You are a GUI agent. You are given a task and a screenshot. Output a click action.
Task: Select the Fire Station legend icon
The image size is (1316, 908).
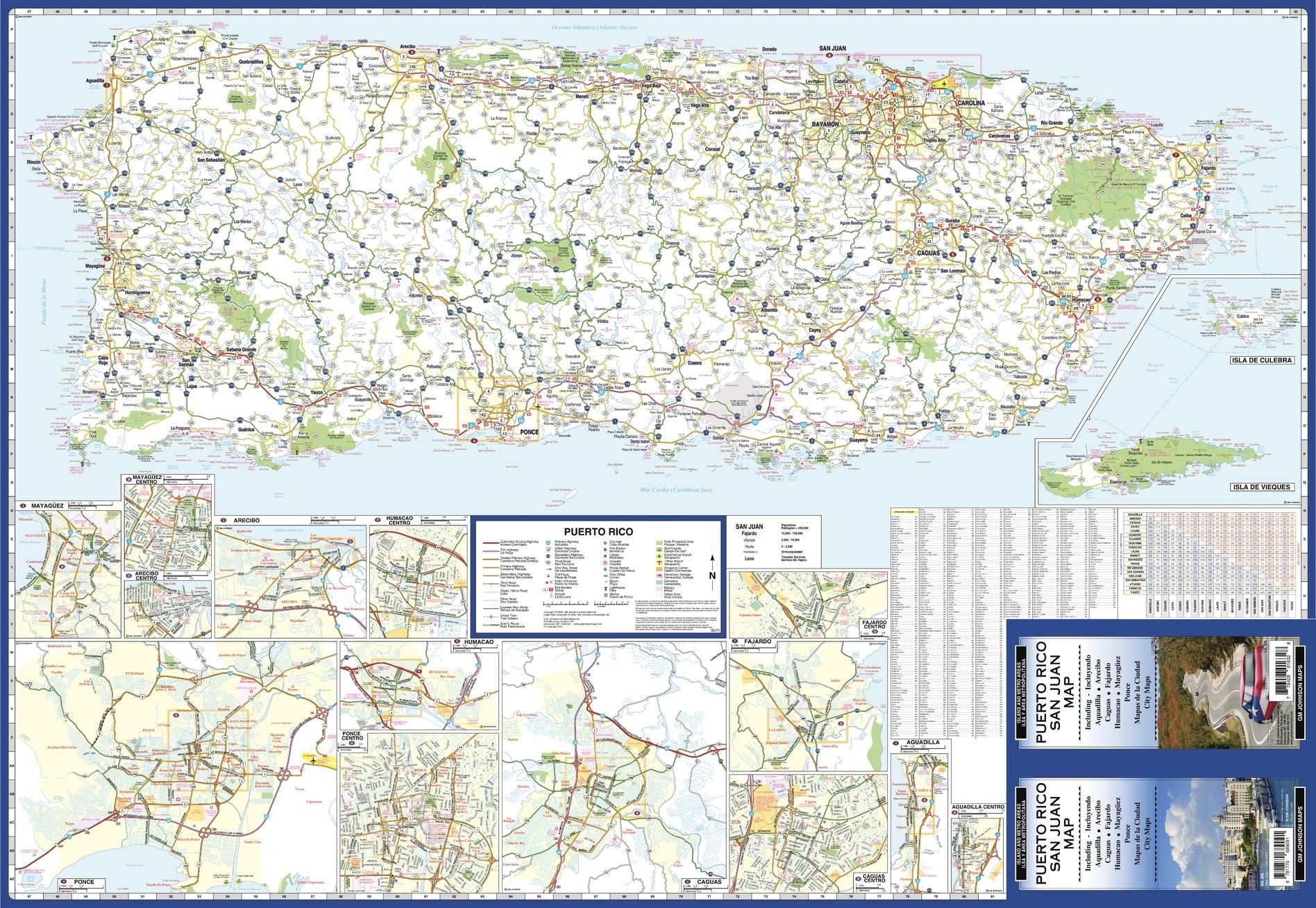605,550
